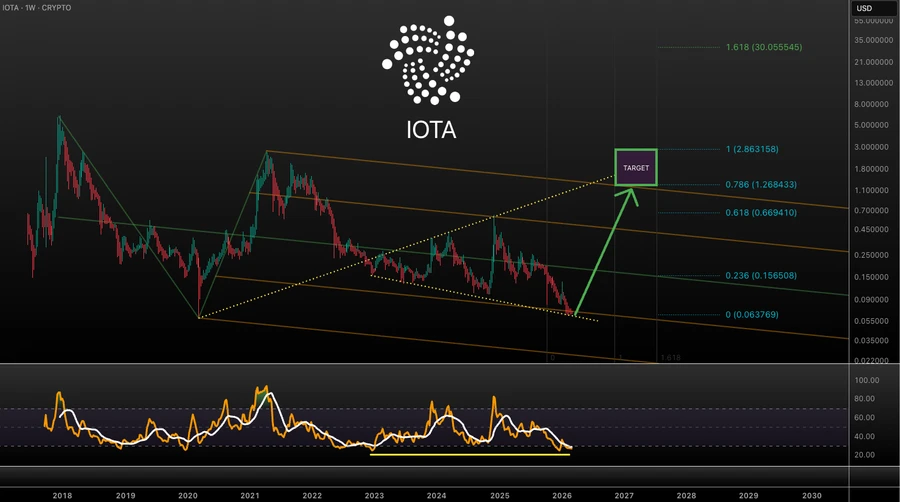
Task: Click the 2024 label on the time axis
Action: pos(436,496)
